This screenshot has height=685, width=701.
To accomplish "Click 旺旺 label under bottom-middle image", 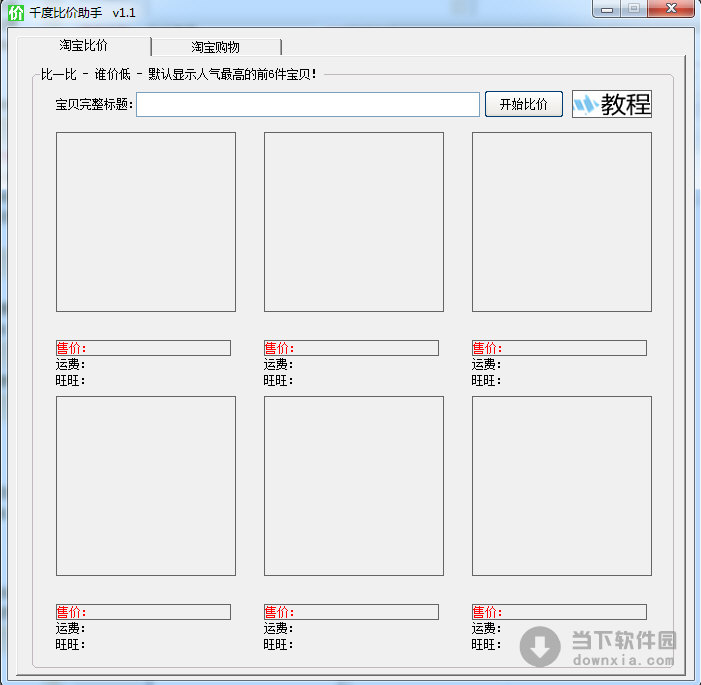I will coord(278,644).
